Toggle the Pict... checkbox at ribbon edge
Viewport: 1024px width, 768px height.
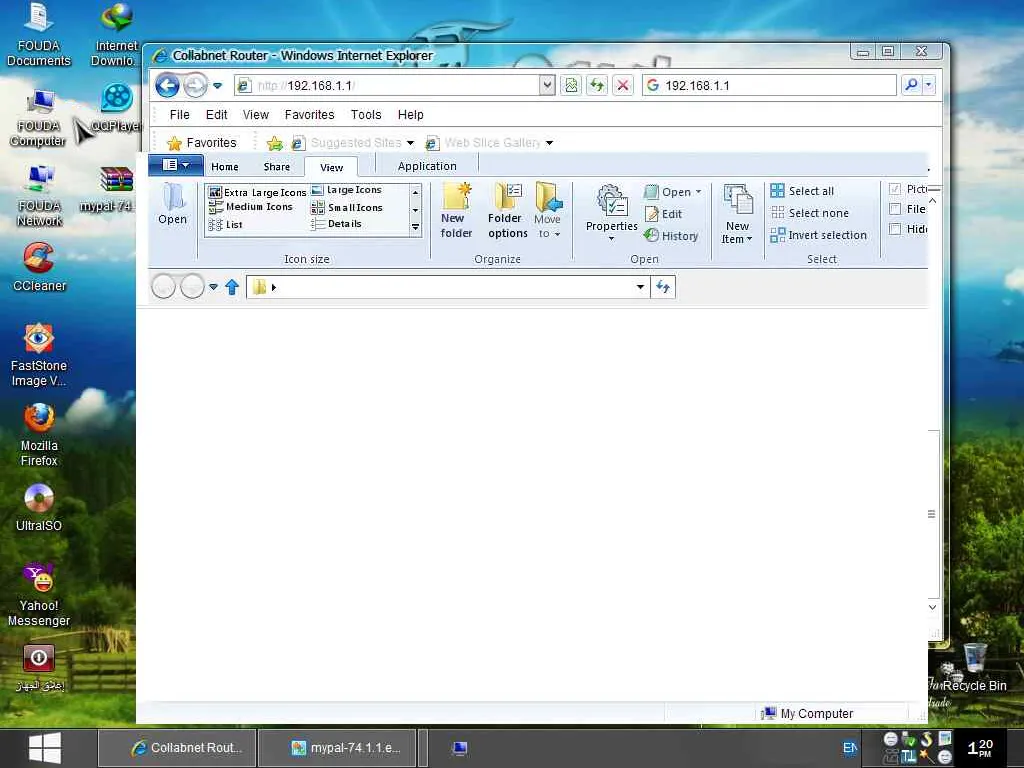click(895, 189)
